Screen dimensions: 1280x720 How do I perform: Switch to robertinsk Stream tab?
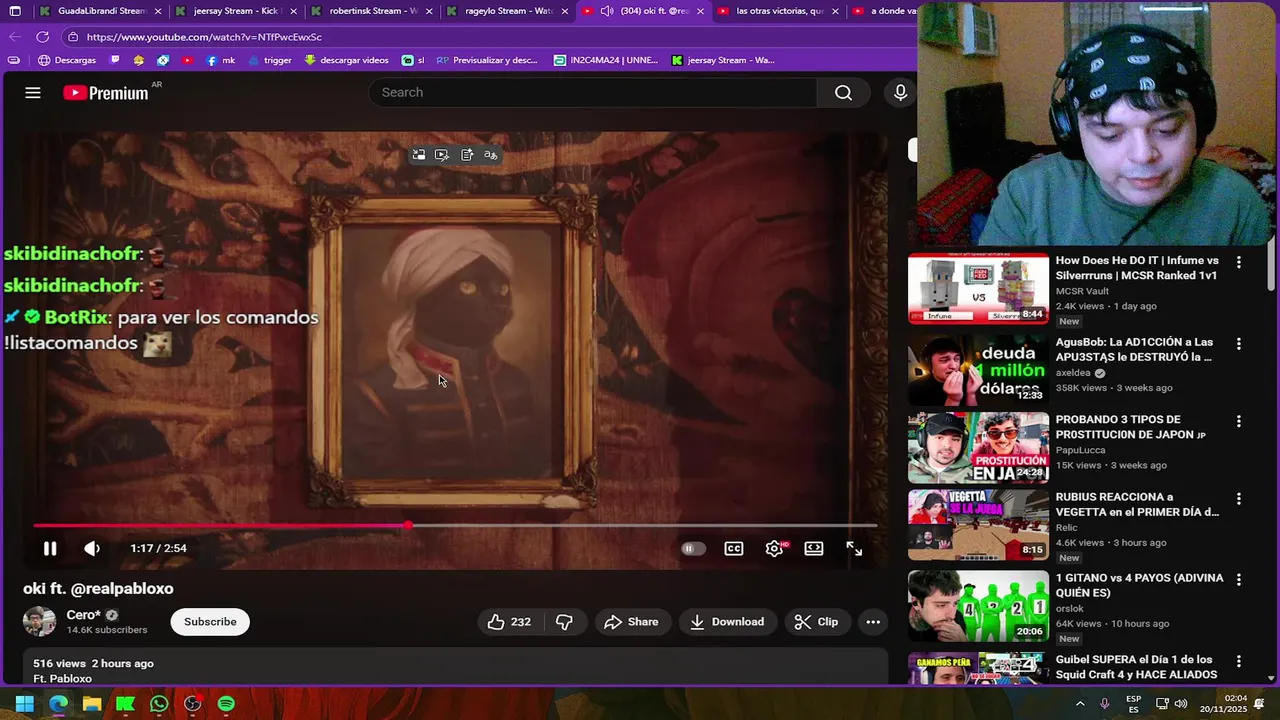373,11
